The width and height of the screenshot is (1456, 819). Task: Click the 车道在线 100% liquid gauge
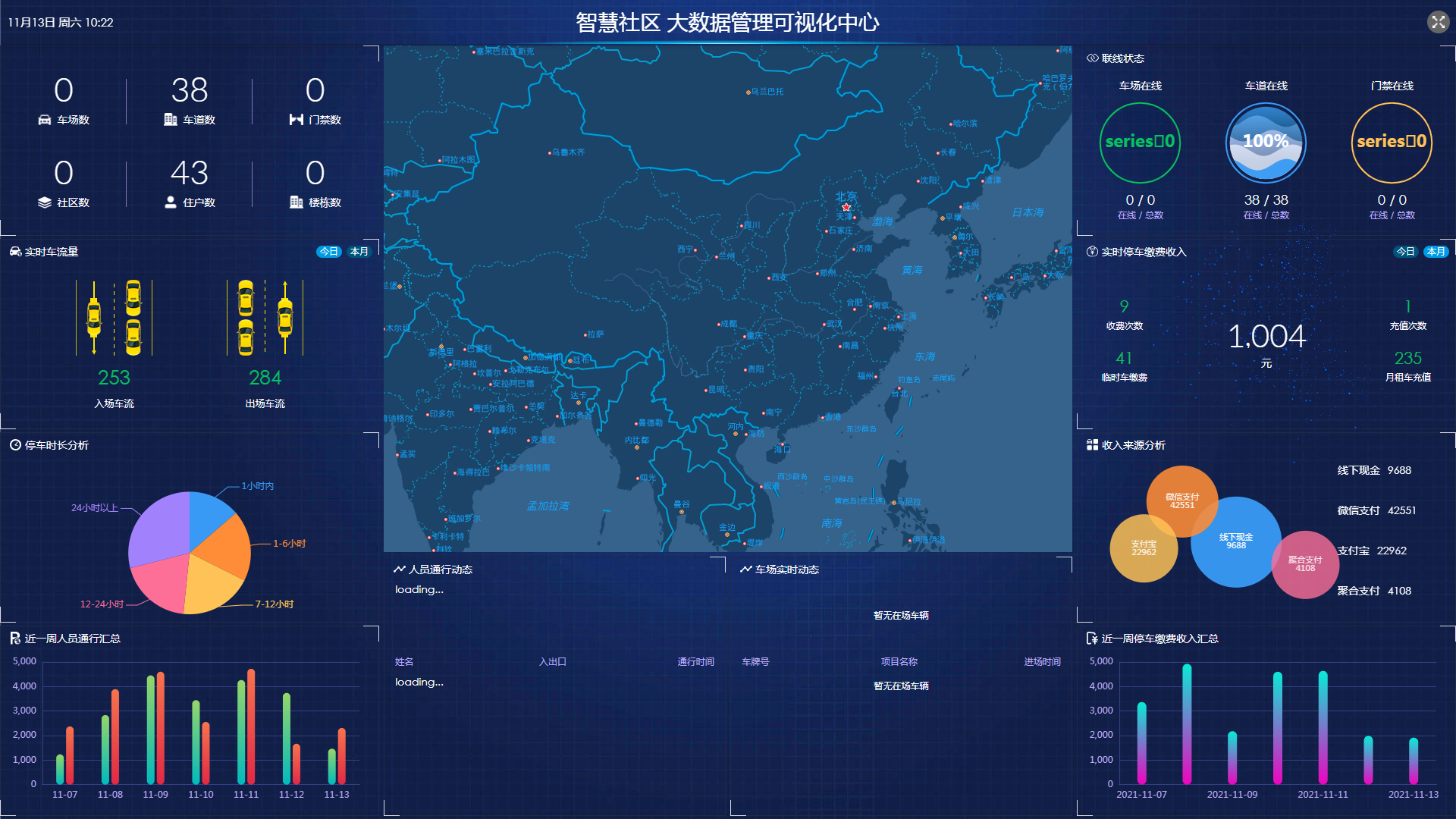pos(1265,142)
